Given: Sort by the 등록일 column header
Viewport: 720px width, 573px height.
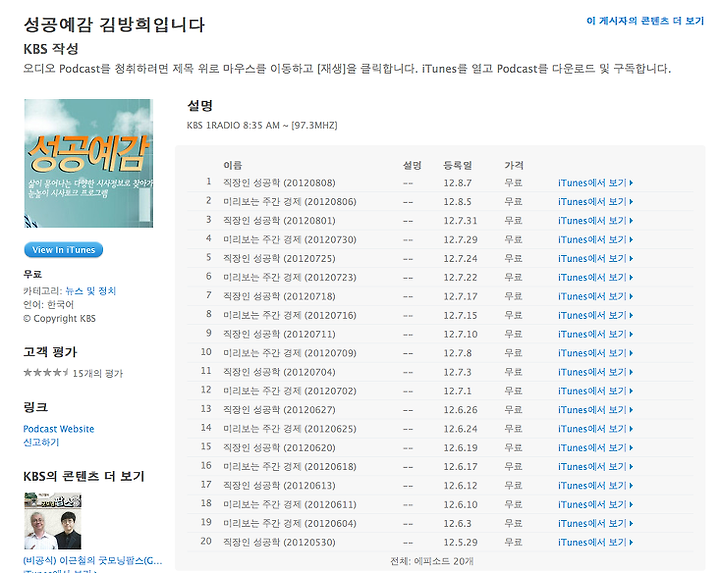Looking at the screenshot, I should coord(457,165).
